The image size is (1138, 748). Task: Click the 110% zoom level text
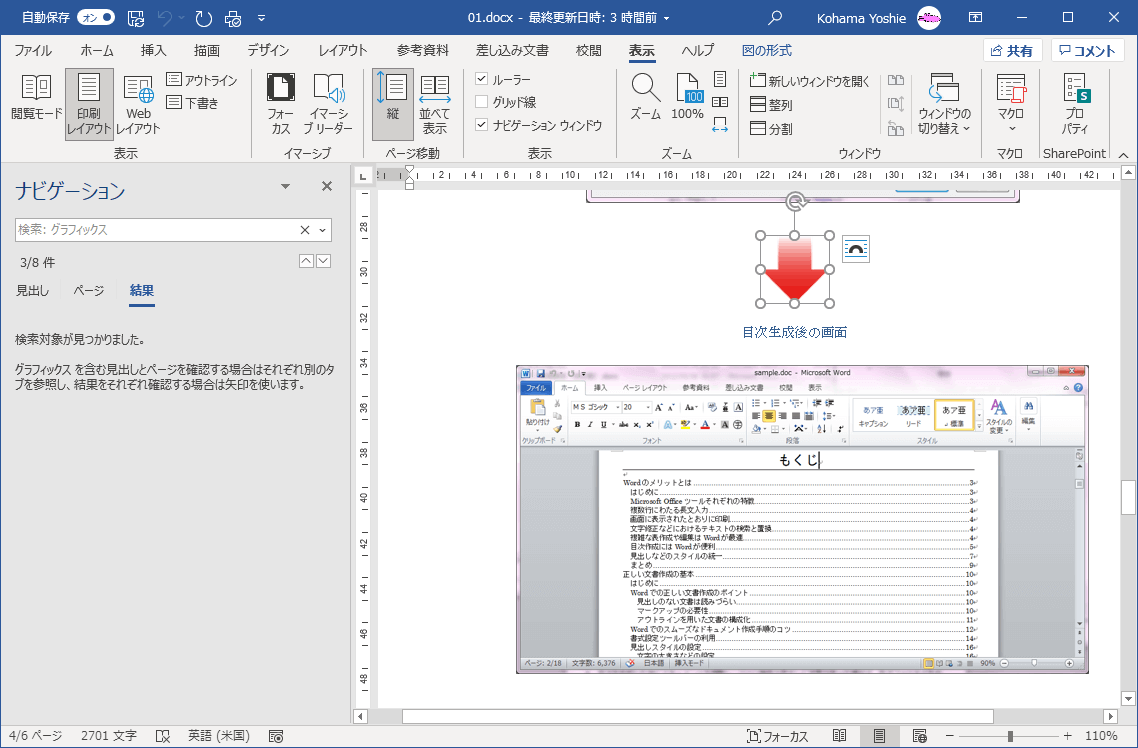pyautogui.click(x=1100, y=736)
